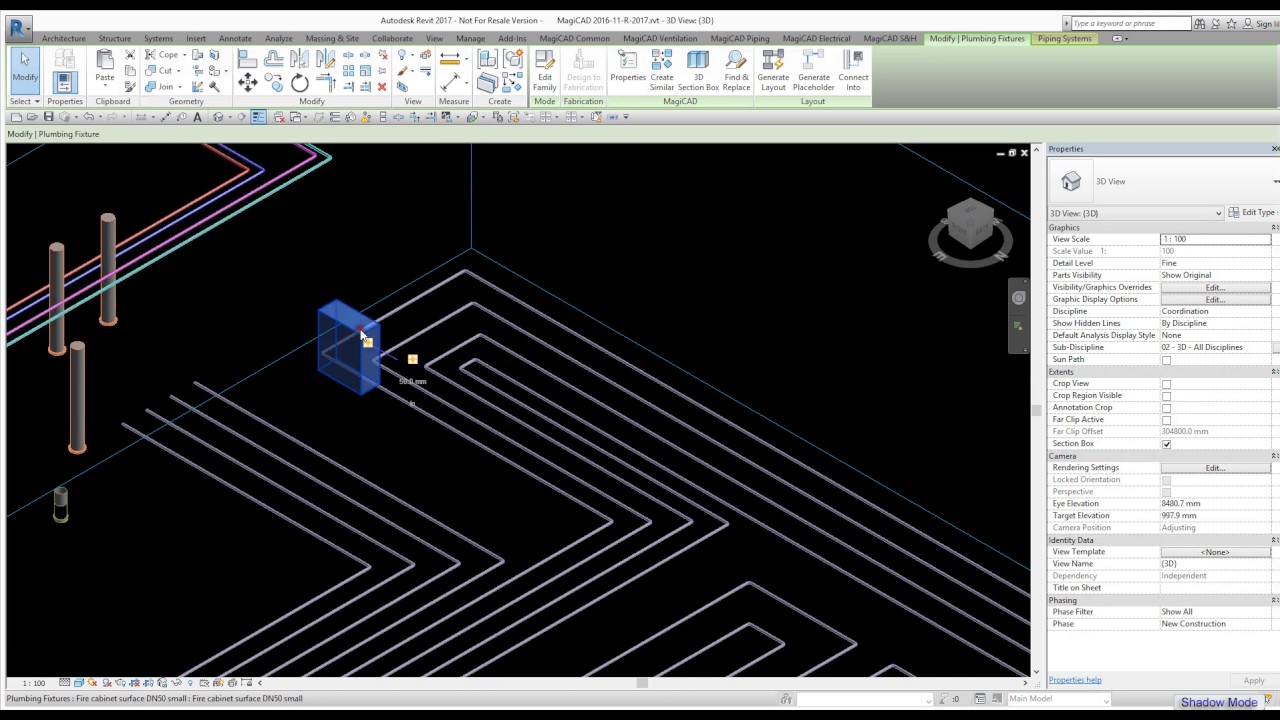This screenshot has width=1280, height=720.
Task: Open the Select panel dropdown
Action: pos(24,101)
